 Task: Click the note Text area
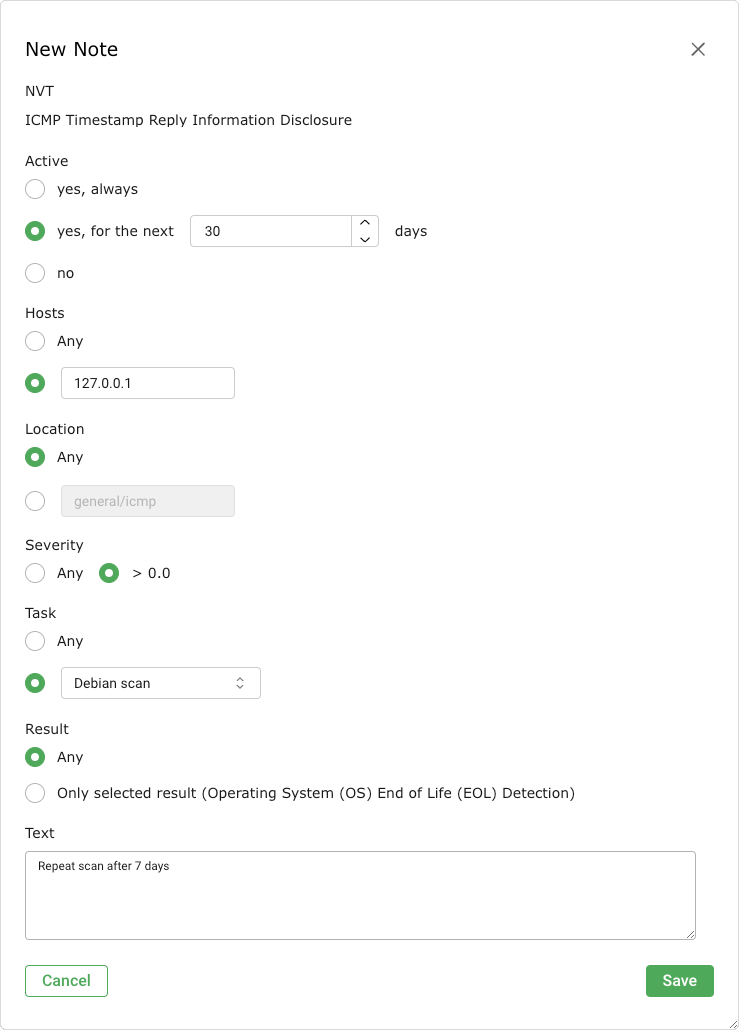click(x=360, y=895)
